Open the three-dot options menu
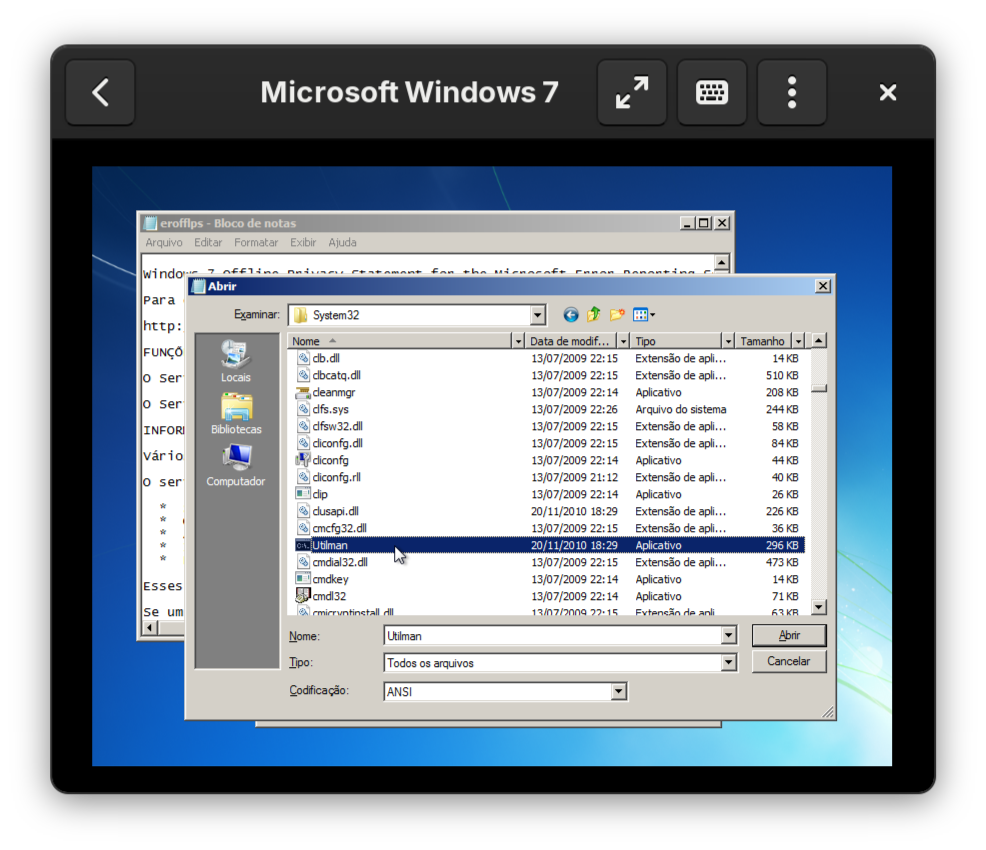 (792, 92)
